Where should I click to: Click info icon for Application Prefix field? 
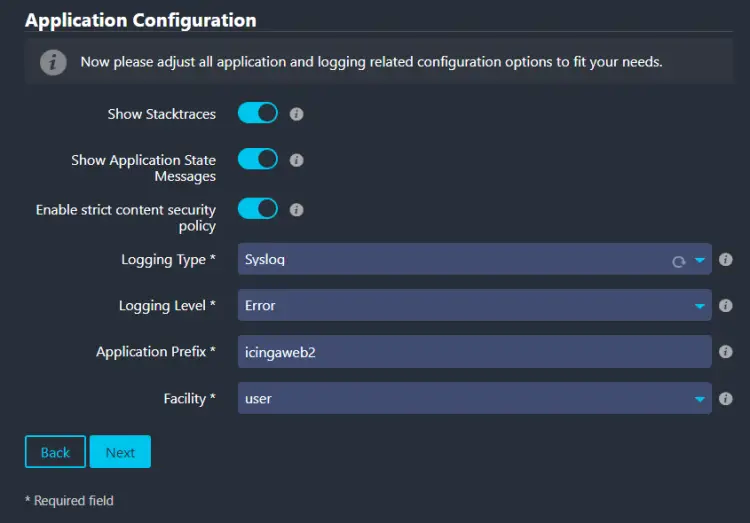[x=726, y=352]
